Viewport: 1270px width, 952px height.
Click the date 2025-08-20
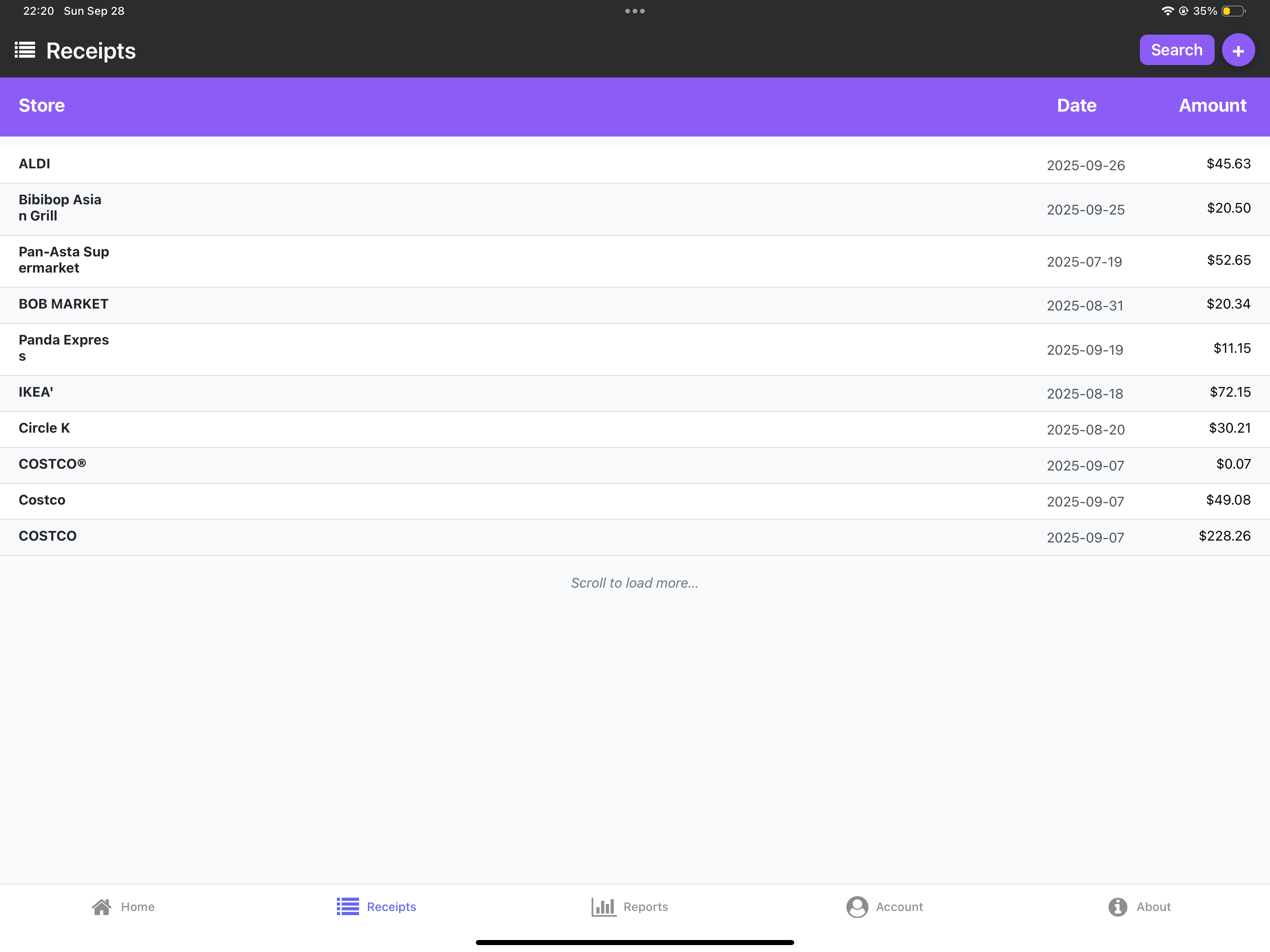pos(1085,430)
